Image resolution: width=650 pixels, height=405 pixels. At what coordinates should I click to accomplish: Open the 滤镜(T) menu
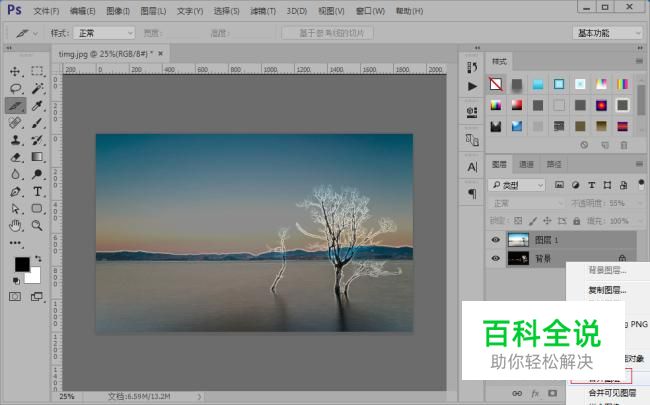coord(263,11)
